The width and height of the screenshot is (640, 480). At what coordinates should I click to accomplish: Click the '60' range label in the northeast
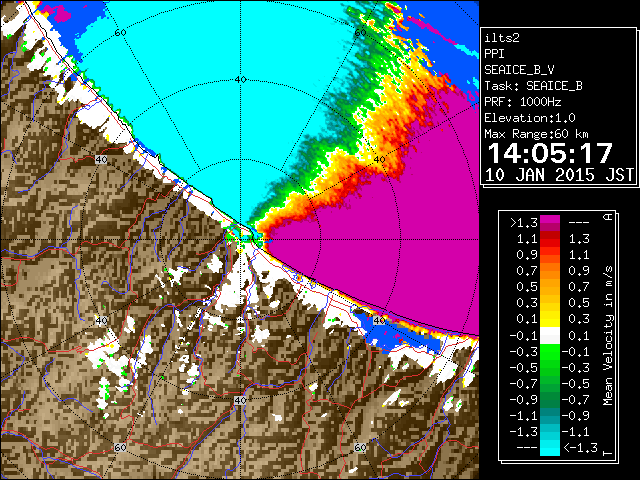360,33
